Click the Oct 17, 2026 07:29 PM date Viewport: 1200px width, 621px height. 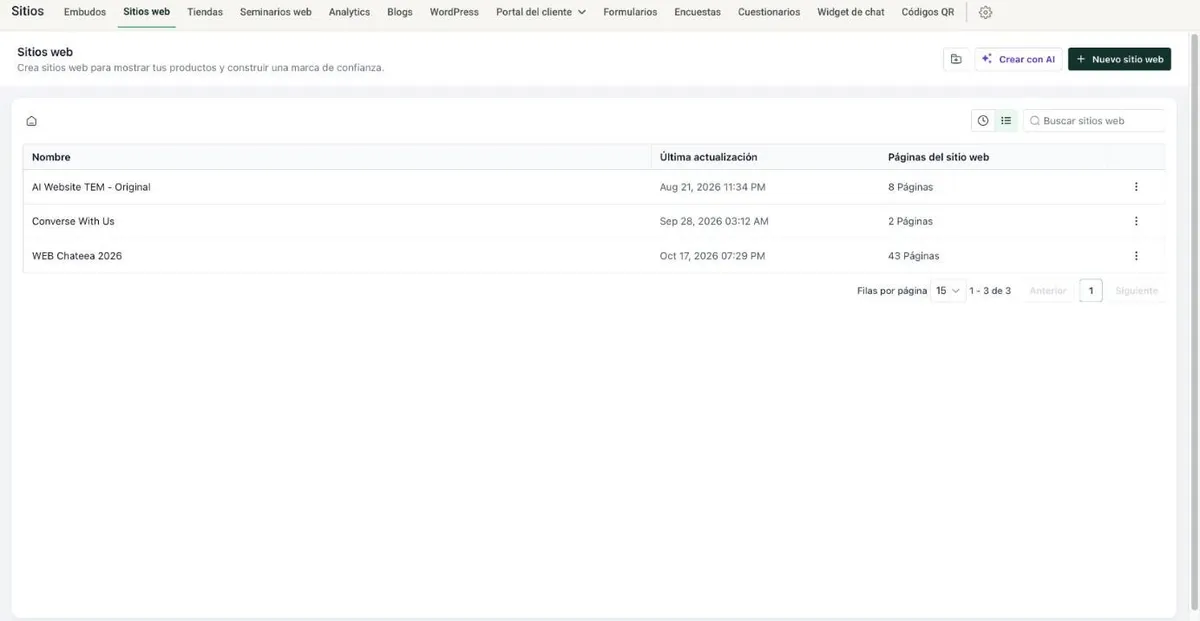(712, 256)
